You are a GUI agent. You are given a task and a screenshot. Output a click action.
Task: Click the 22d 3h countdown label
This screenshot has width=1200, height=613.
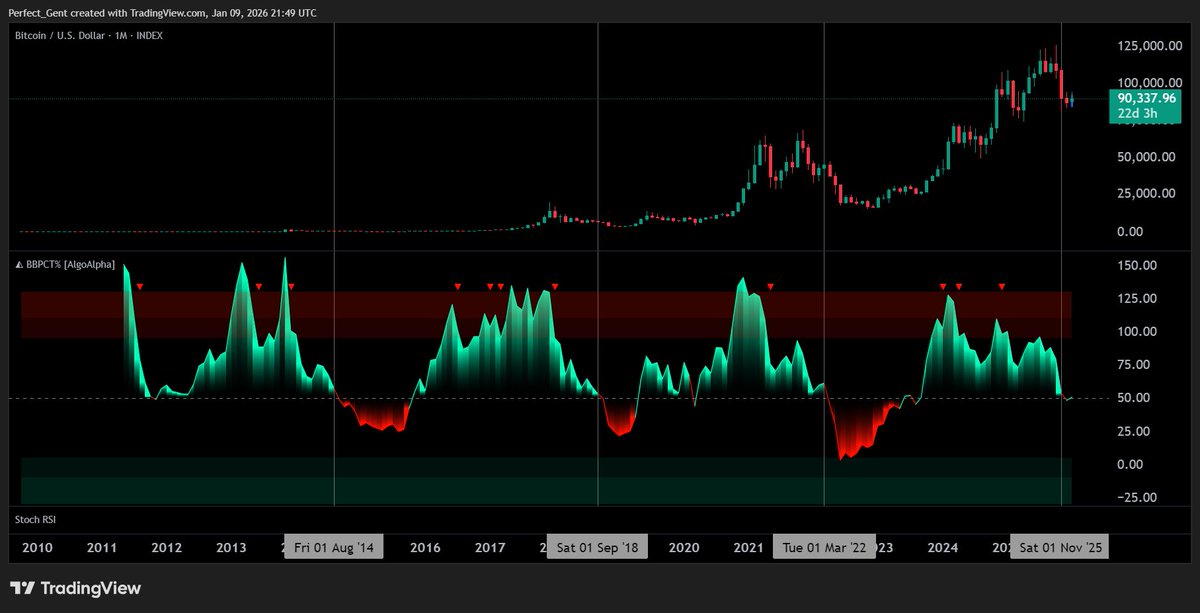pyautogui.click(x=1135, y=113)
